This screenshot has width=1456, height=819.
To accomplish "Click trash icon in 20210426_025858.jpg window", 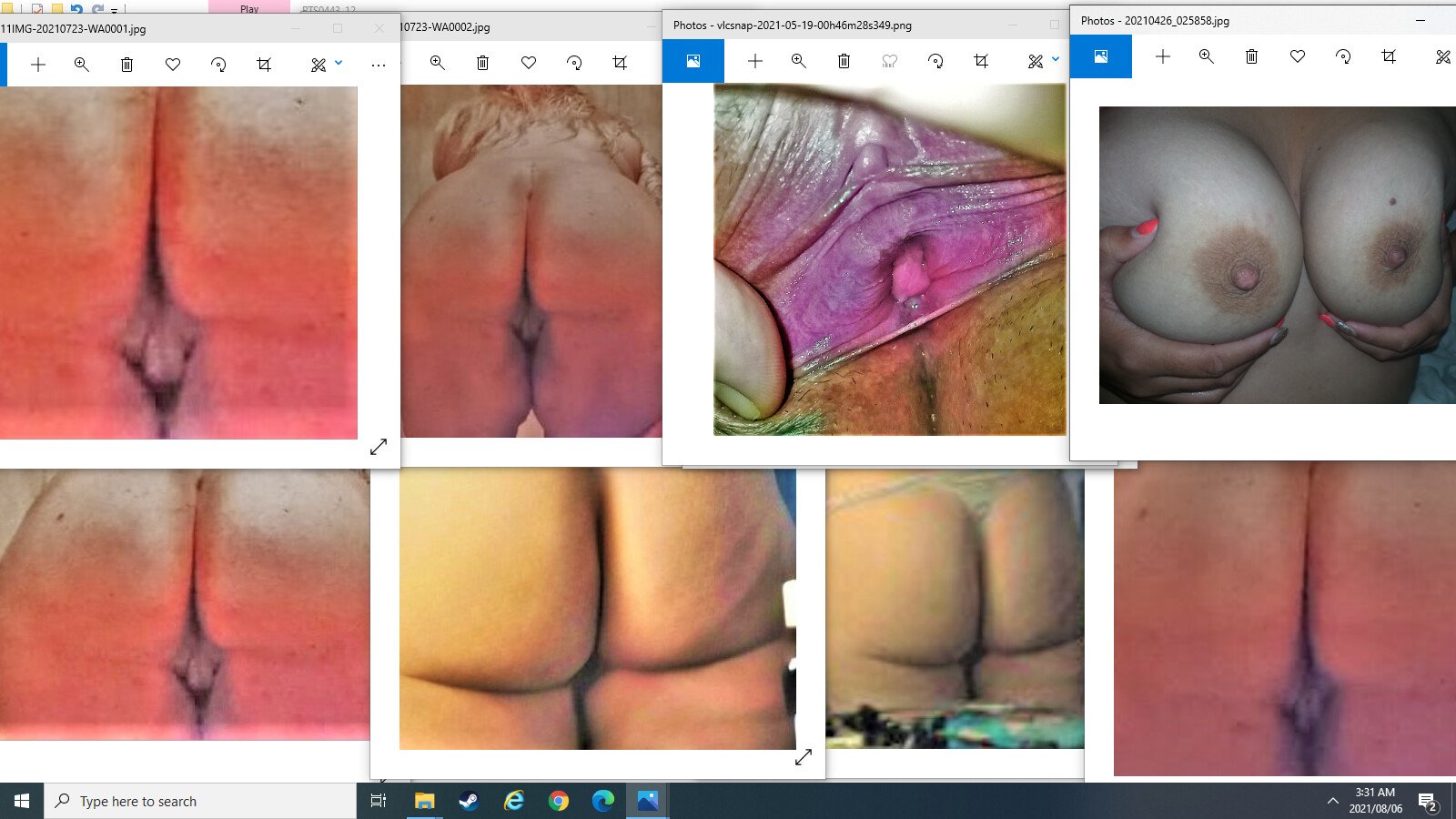I will [x=1251, y=56].
